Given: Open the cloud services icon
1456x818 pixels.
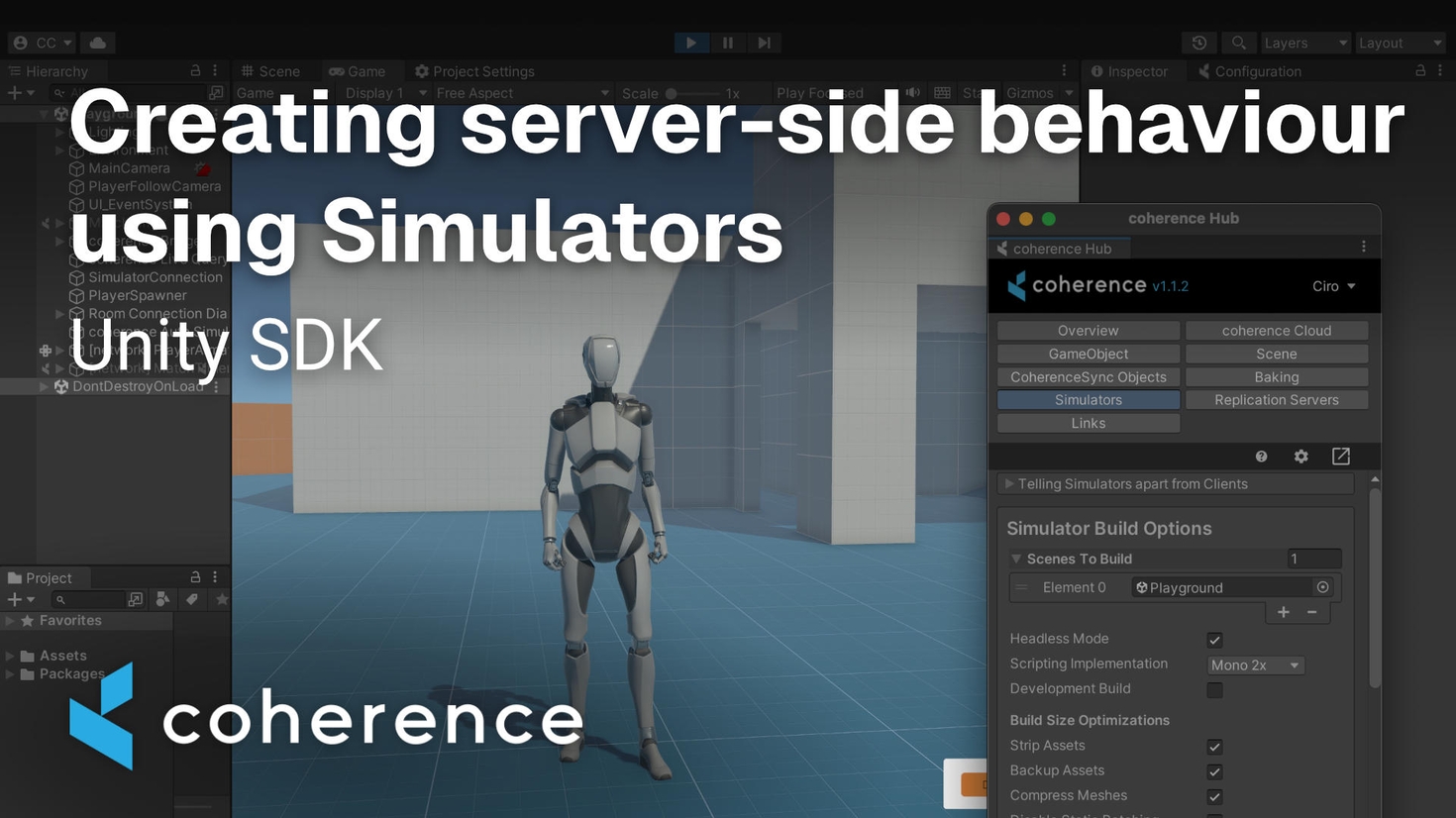Looking at the screenshot, I should click(x=98, y=43).
